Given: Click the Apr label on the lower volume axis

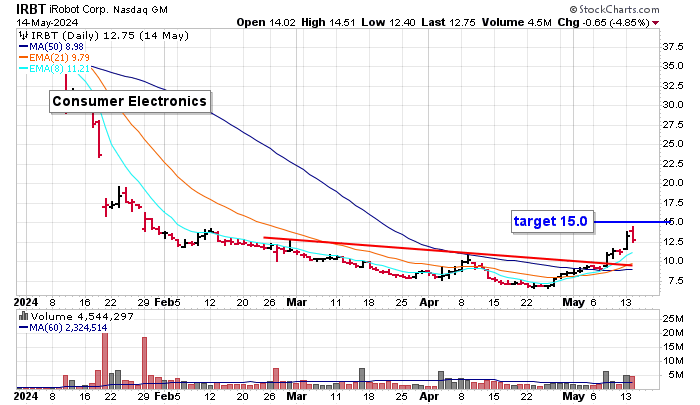Looking at the screenshot, I should click(429, 396).
